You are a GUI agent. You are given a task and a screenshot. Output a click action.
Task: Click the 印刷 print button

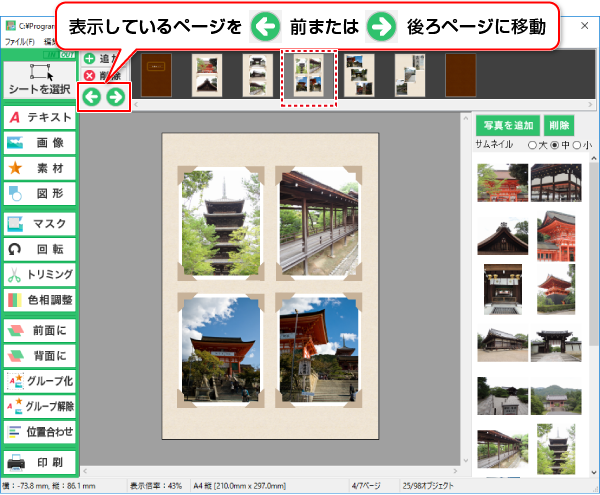point(40,463)
